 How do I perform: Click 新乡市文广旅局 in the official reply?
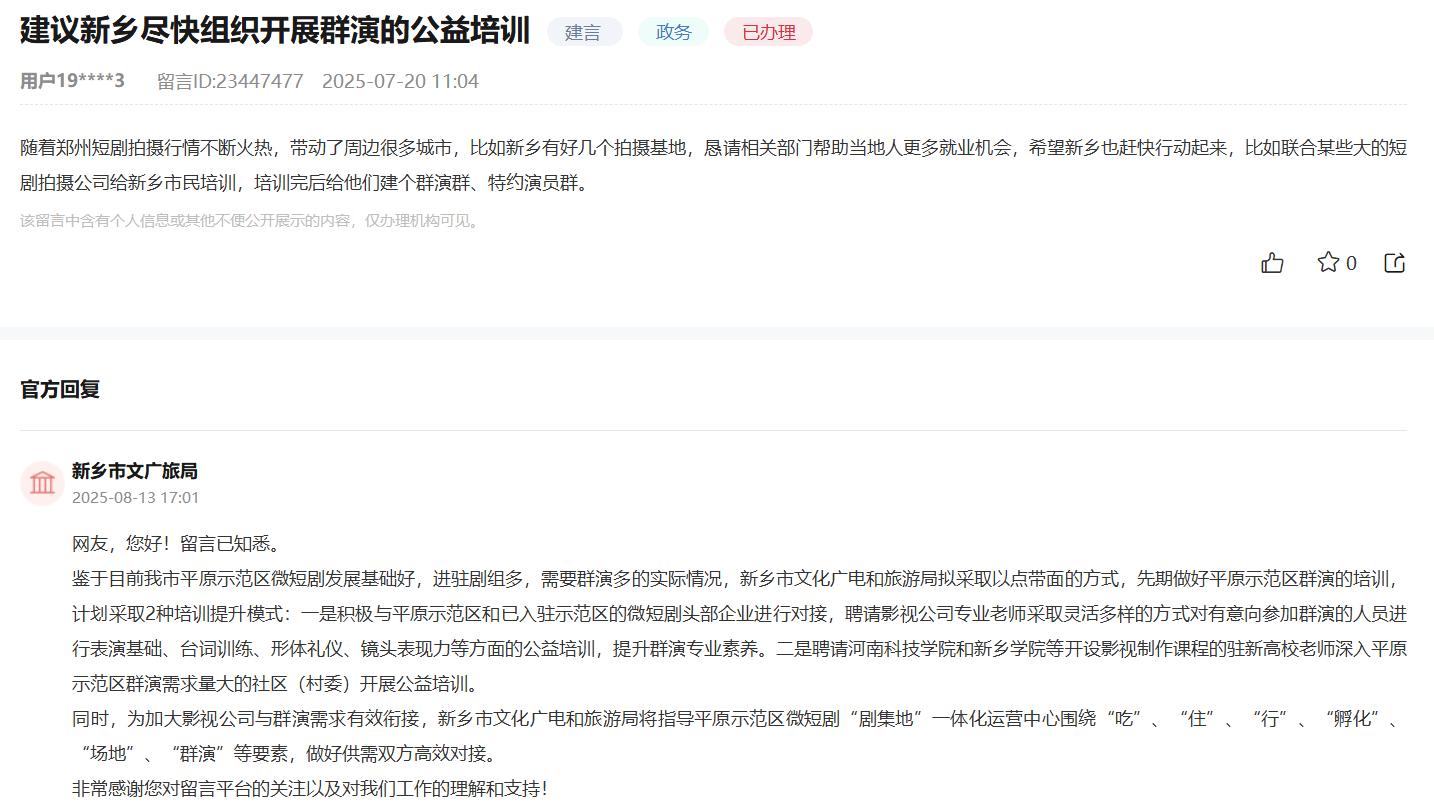pyautogui.click(x=135, y=470)
